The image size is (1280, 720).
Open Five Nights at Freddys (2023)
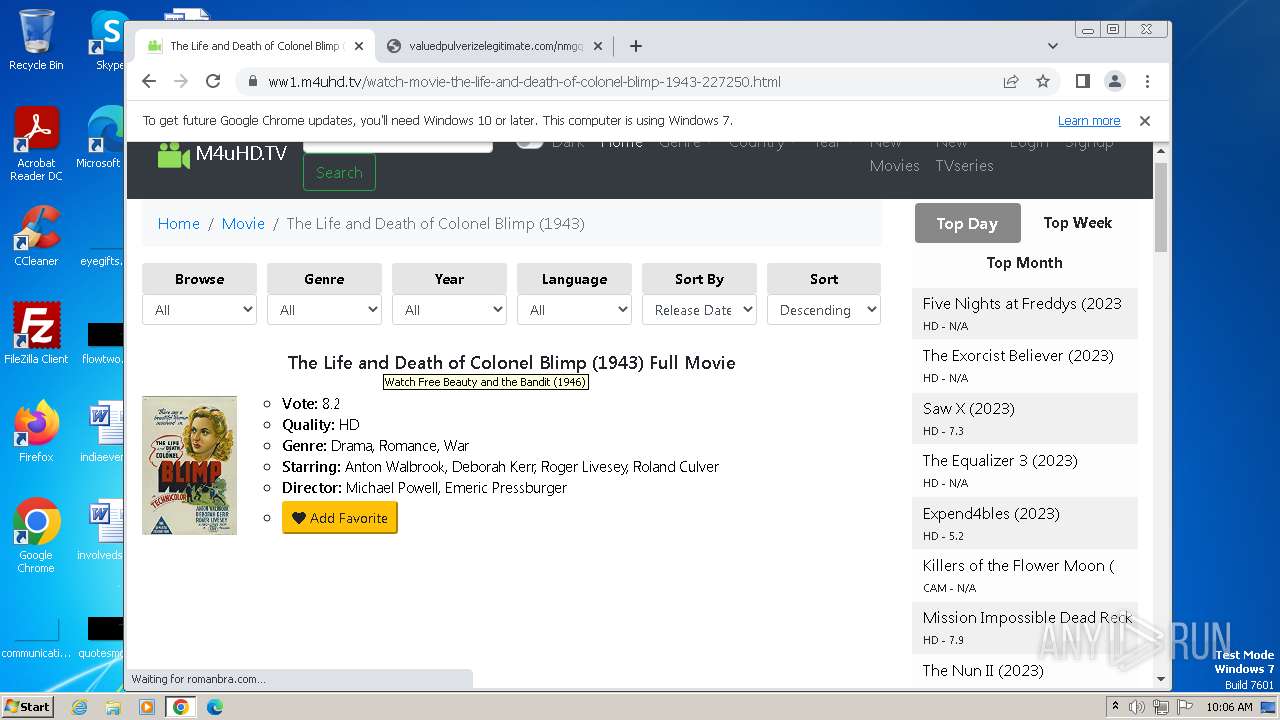tap(1022, 303)
